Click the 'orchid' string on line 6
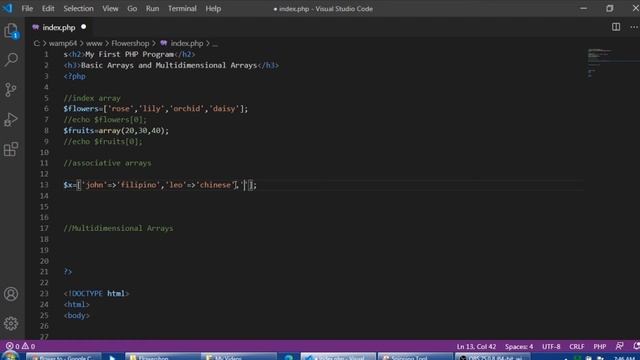 tap(187, 109)
